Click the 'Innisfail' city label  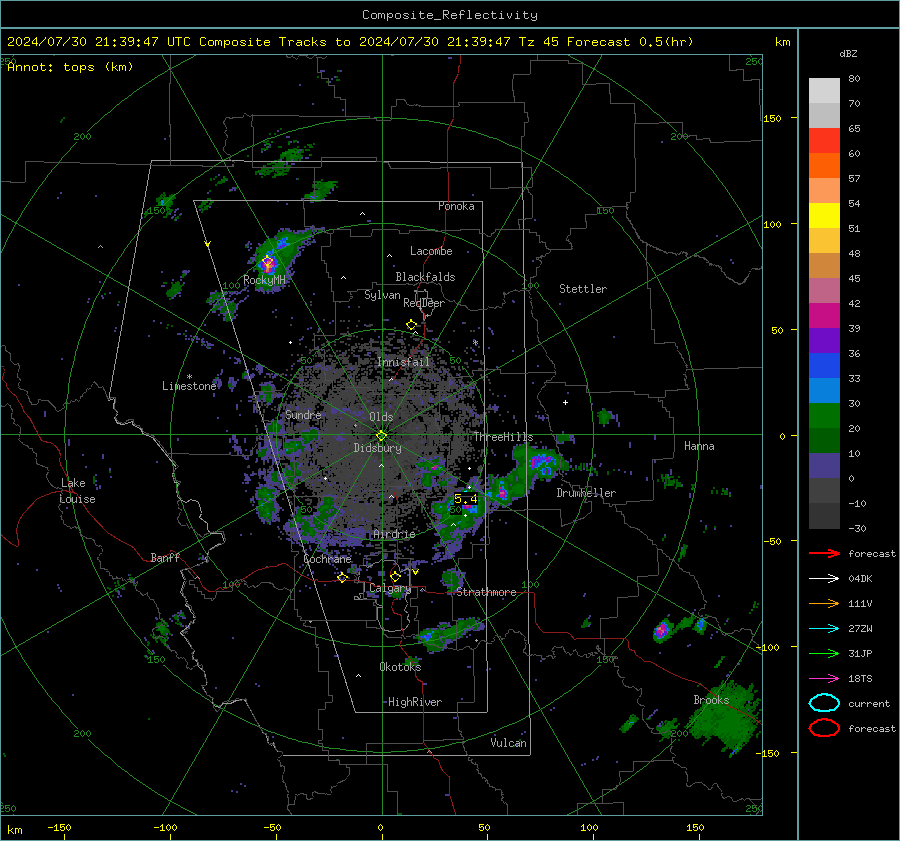tap(403, 362)
